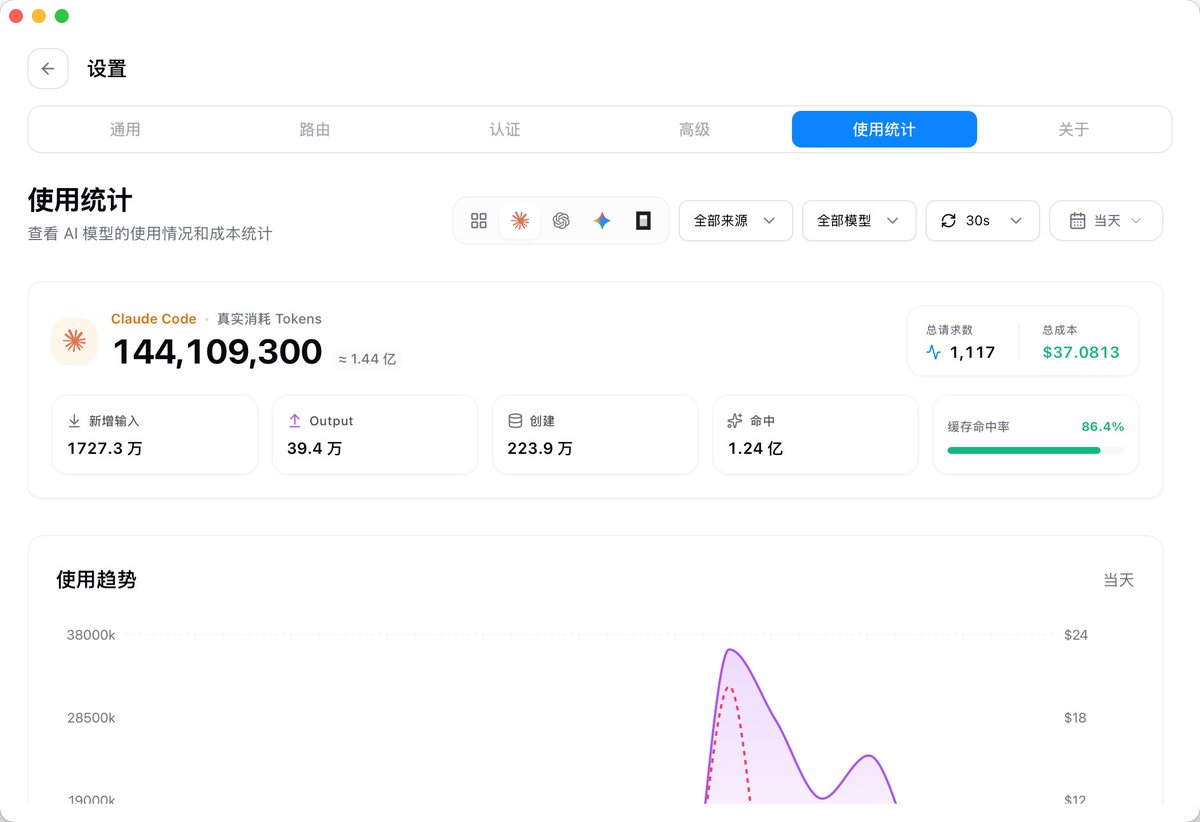
Task: Click the 命中 1.24 亿 card
Action: pyautogui.click(x=815, y=435)
